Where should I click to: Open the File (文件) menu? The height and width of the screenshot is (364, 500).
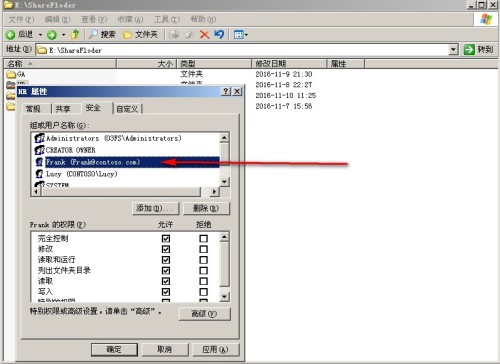21,19
